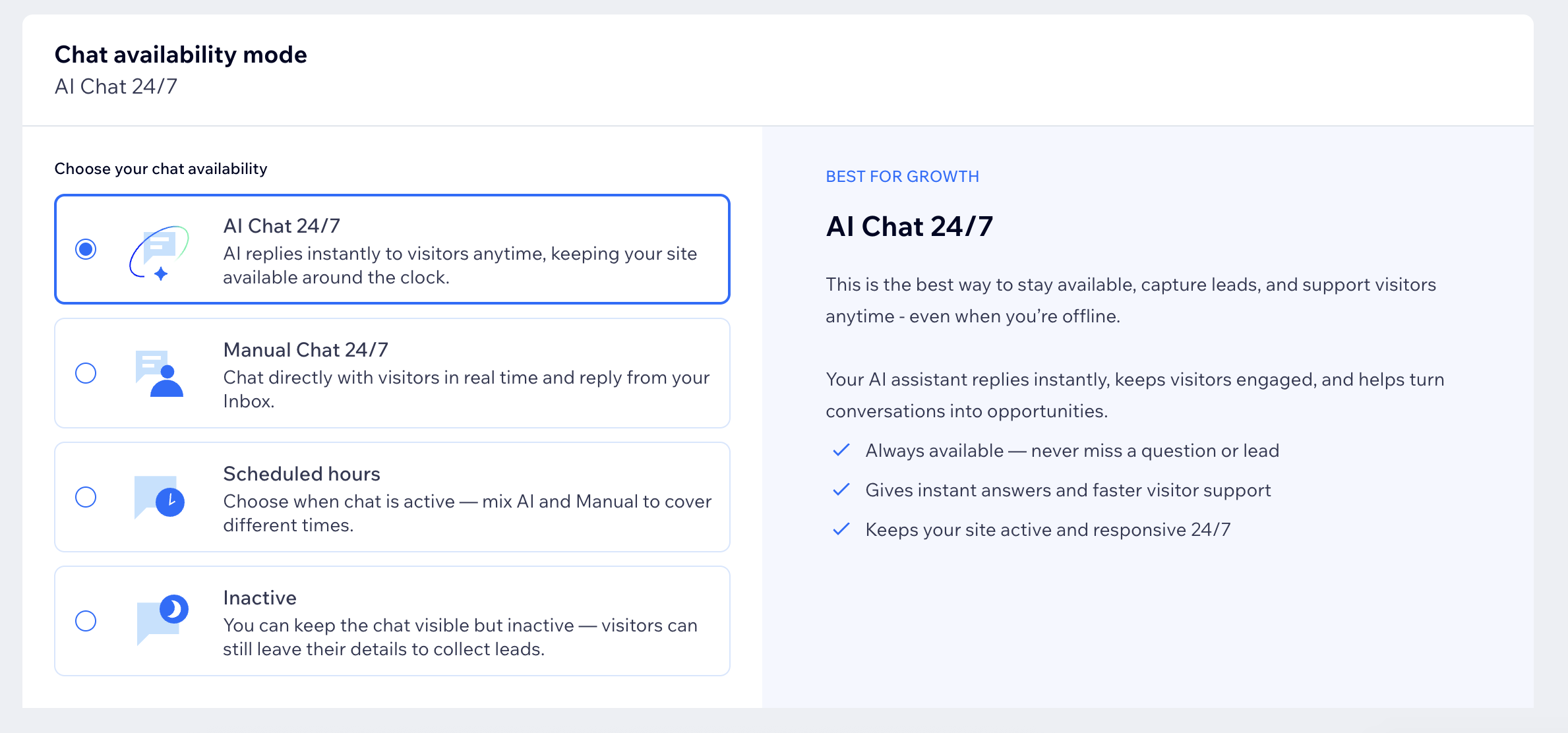Click the AI Chat 24/7 subtitle under heading

point(116,86)
